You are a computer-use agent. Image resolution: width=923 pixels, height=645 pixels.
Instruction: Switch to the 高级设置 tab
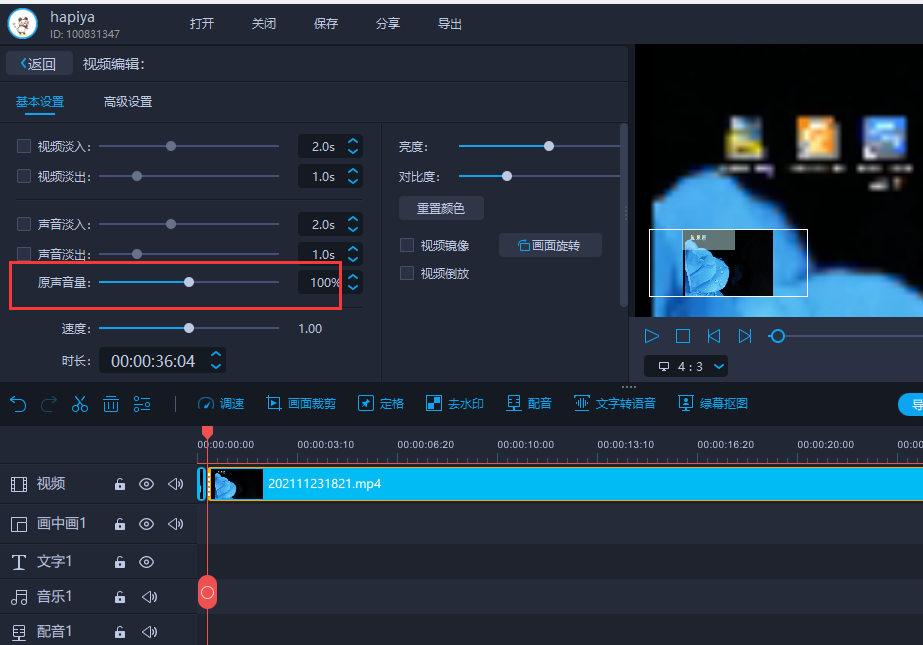coord(127,101)
